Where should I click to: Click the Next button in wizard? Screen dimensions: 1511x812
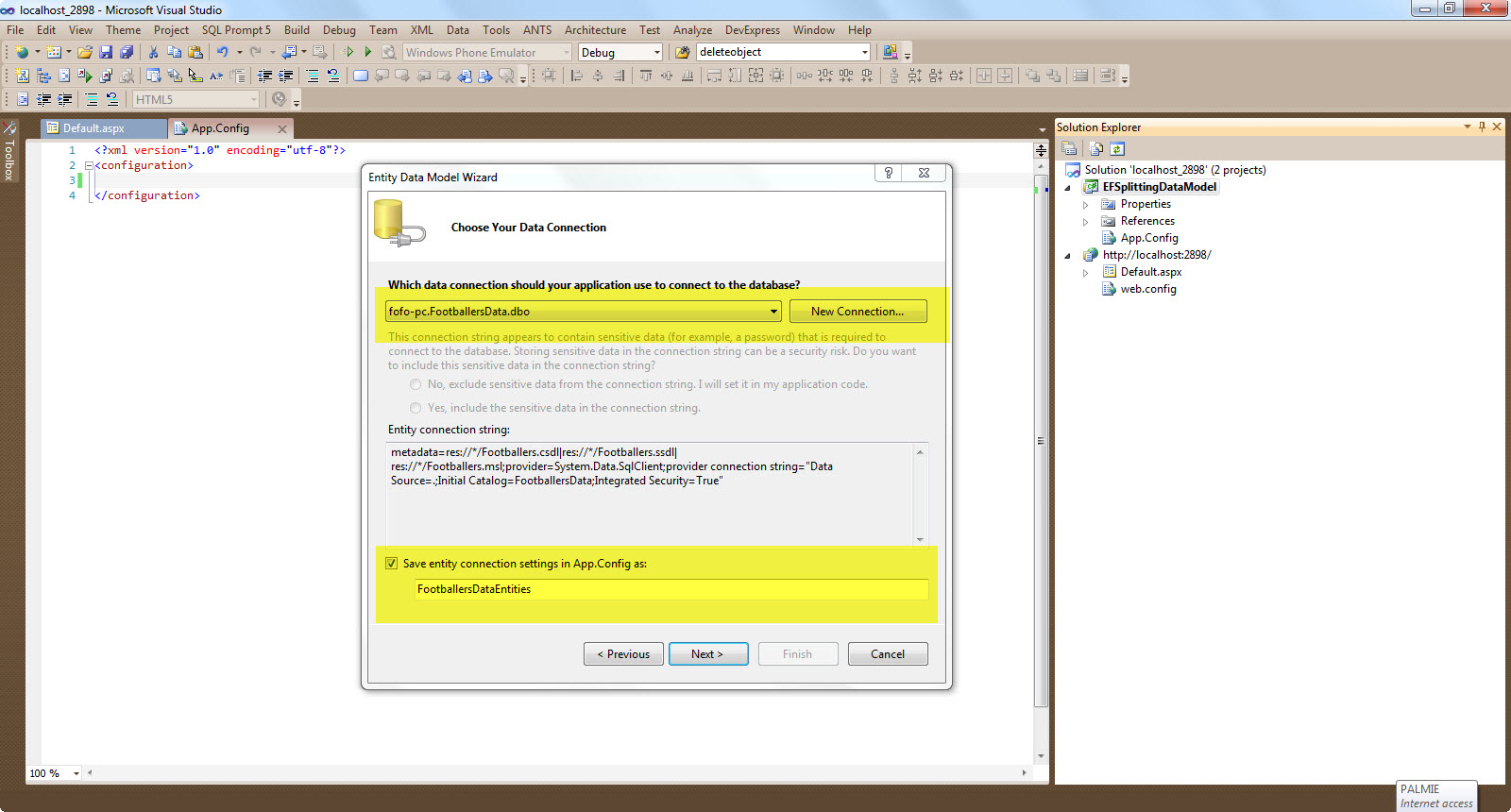pos(708,653)
